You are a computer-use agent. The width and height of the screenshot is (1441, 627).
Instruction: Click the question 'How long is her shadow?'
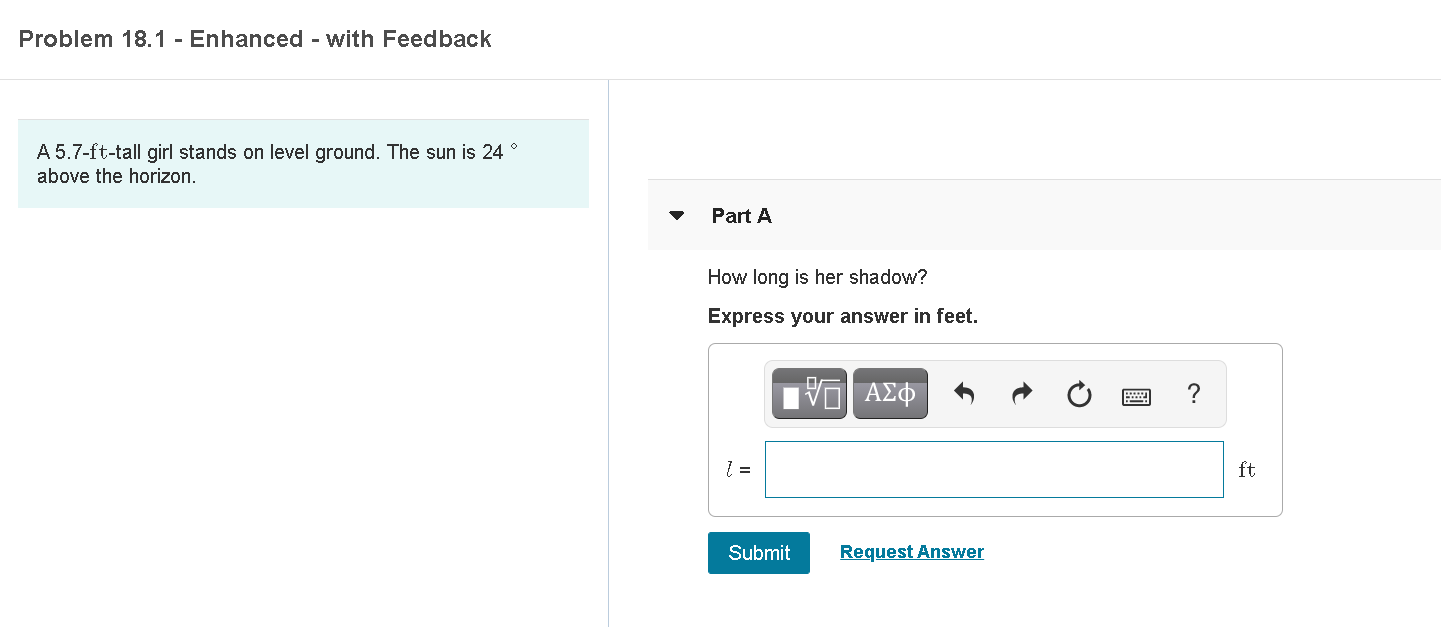pyautogui.click(x=818, y=277)
